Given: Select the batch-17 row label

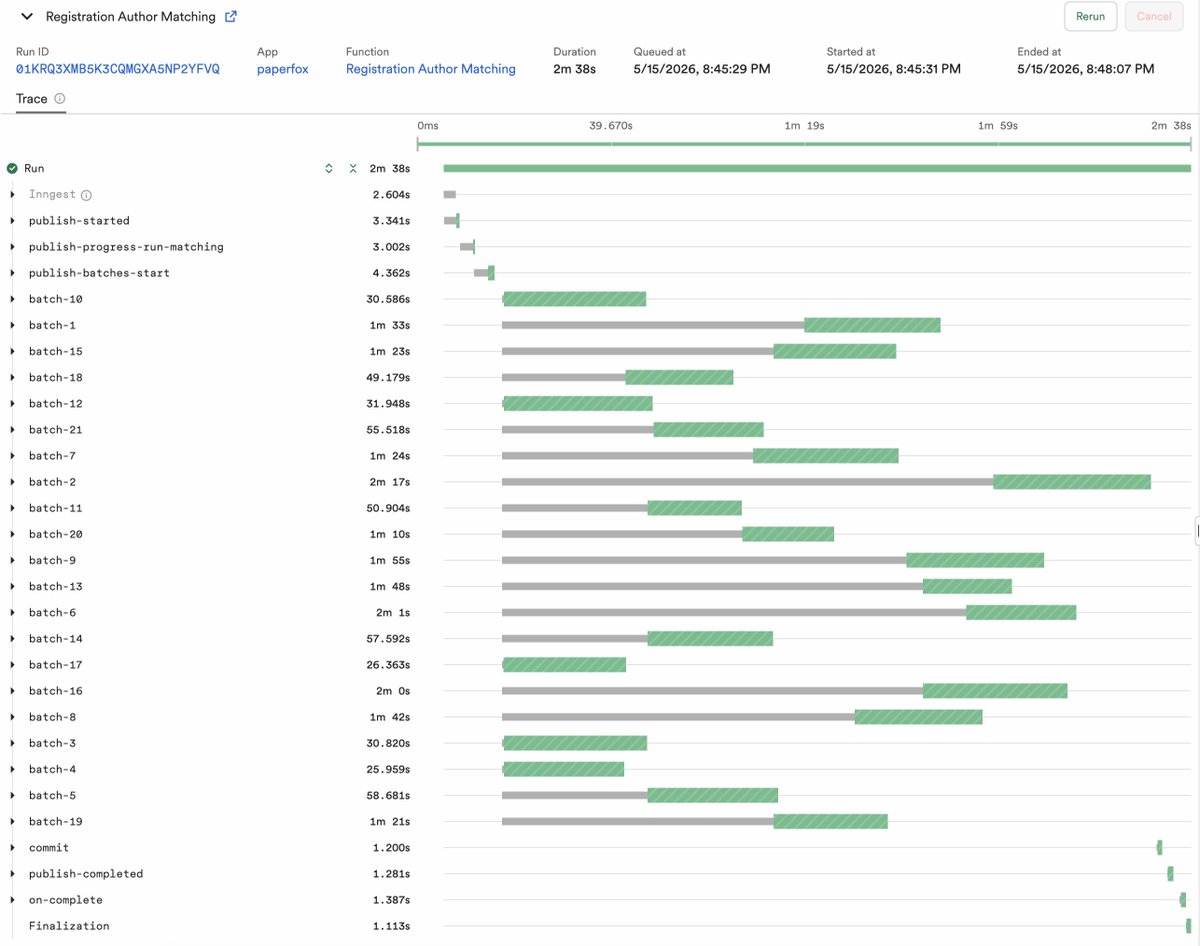Looking at the screenshot, I should pos(56,665).
